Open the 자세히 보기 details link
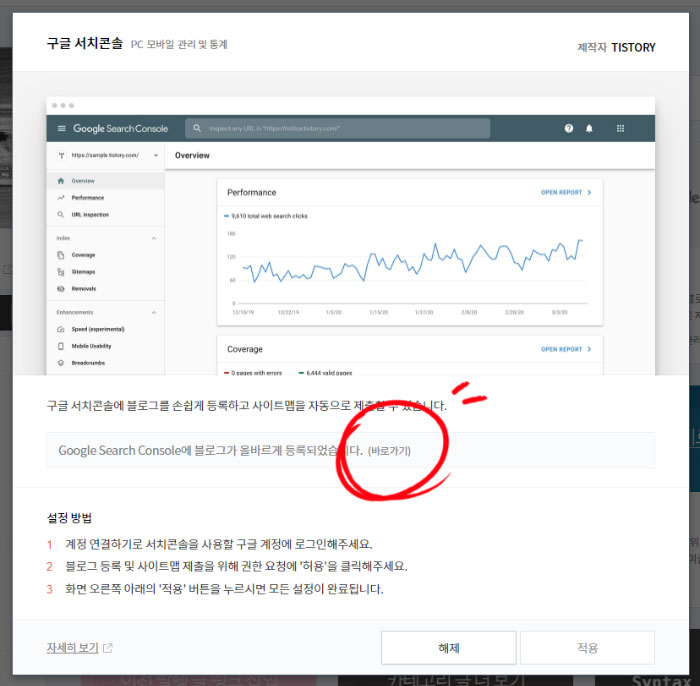700x686 pixels. (72, 648)
